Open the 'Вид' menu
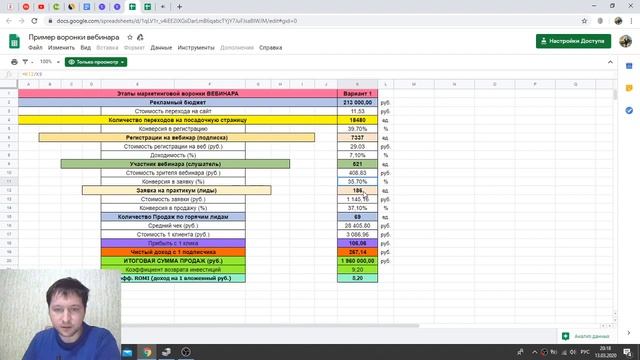640x360 pixels. 86,48
